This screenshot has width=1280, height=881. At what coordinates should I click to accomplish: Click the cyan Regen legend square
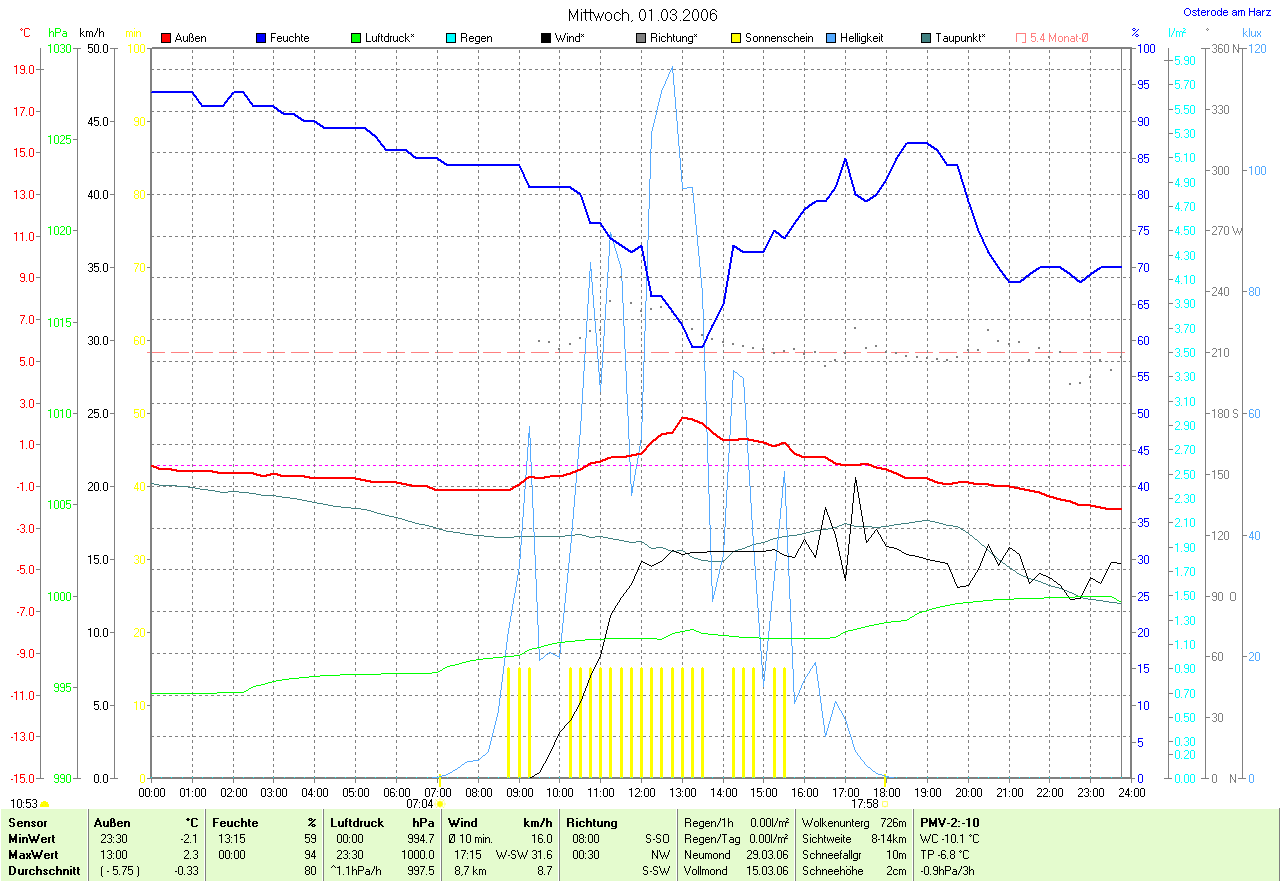point(451,38)
